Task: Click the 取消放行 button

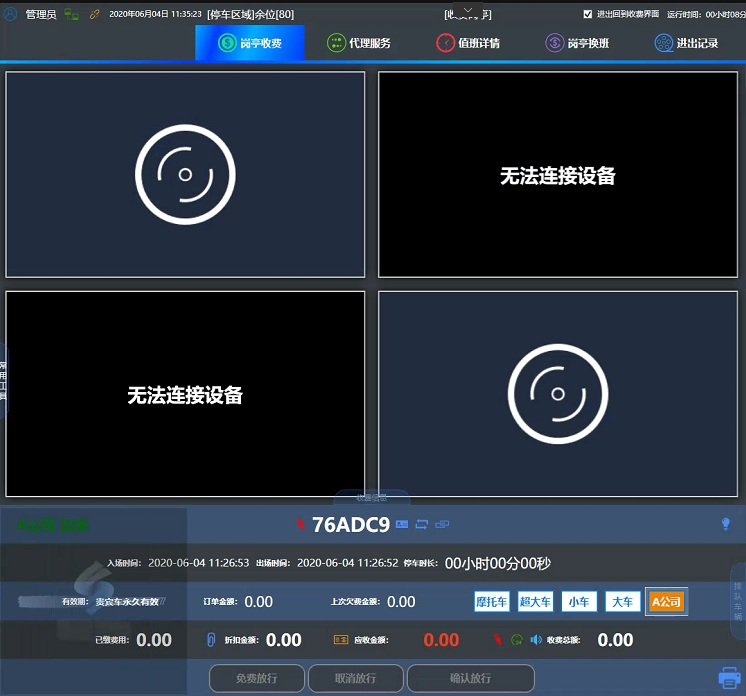Action: (356, 678)
